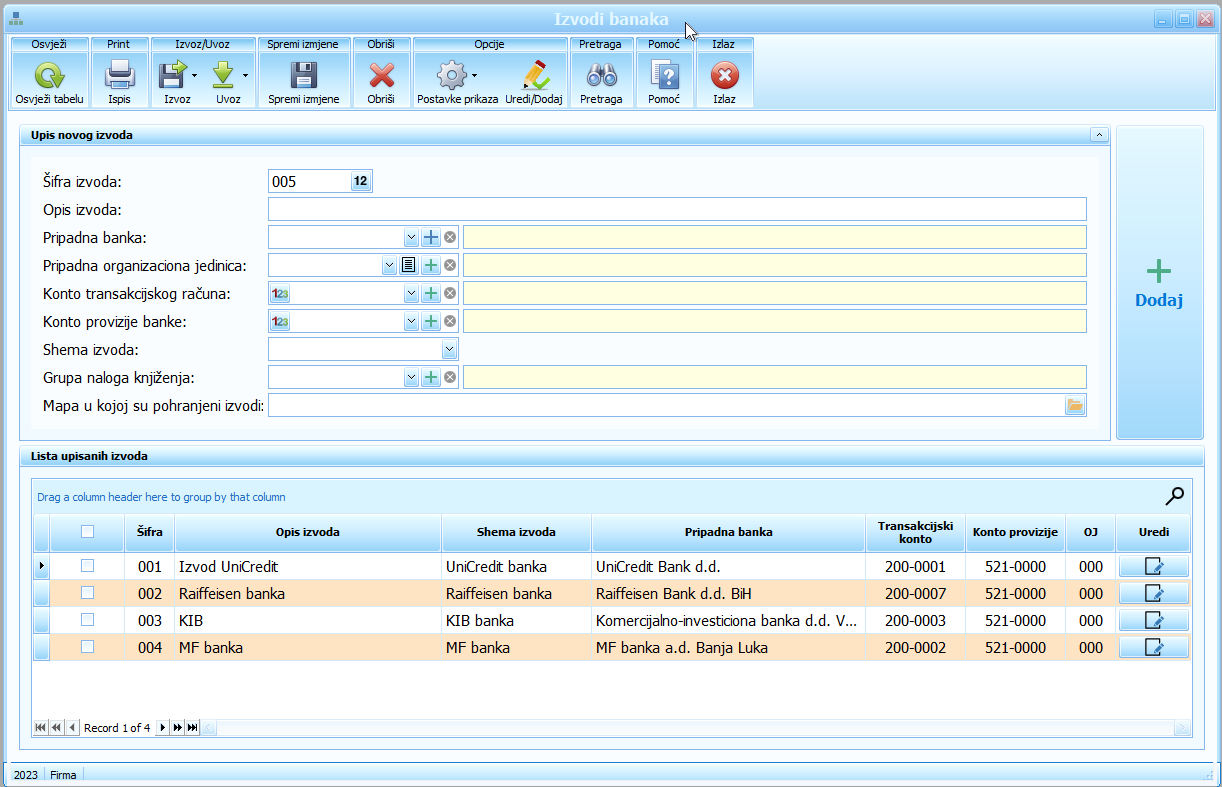
Task: Click the Spremi izmjene floppy disk icon
Action: [x=303, y=76]
